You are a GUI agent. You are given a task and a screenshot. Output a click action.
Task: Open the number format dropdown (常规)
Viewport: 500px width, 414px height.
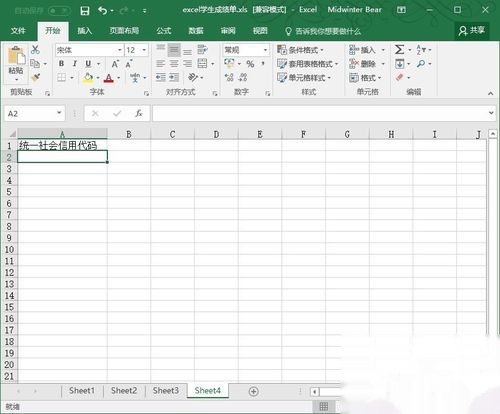click(x=265, y=50)
